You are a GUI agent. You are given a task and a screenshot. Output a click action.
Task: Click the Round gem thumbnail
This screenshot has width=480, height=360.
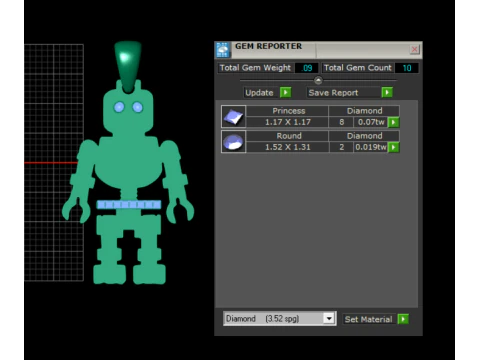(233, 142)
